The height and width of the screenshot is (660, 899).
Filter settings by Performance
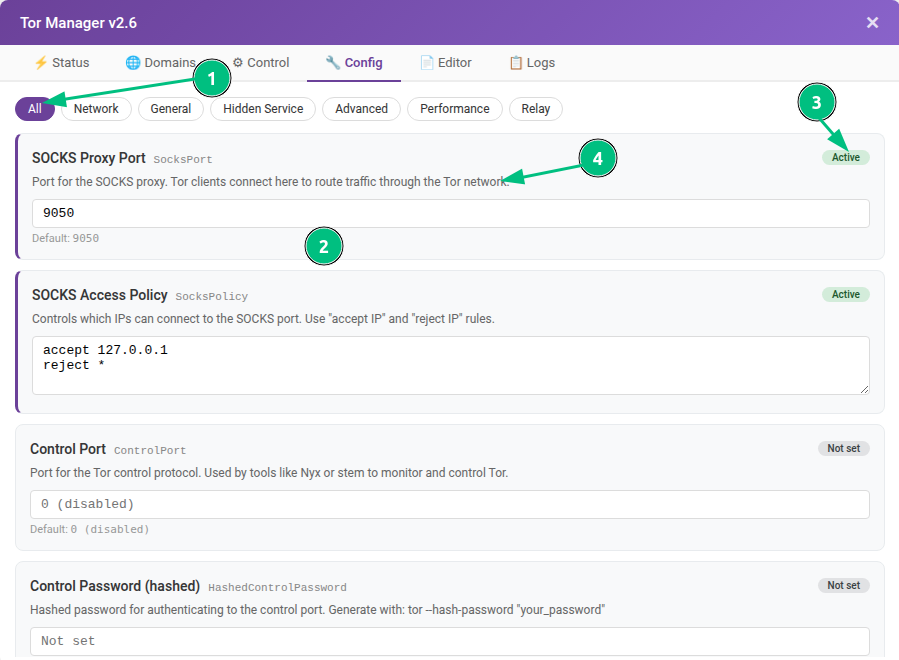coord(455,109)
